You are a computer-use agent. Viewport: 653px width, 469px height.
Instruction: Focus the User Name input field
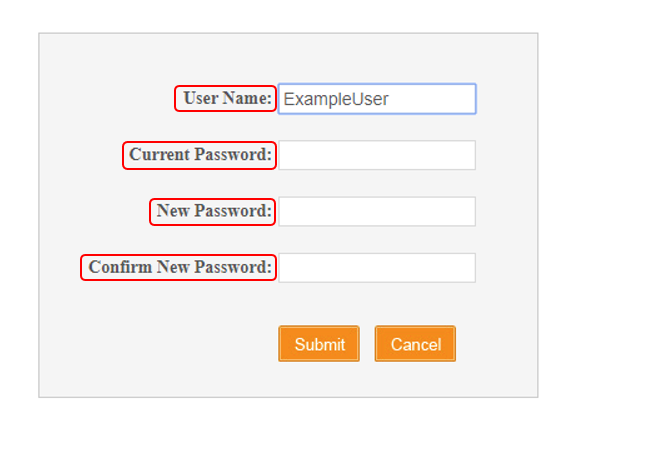(377, 99)
